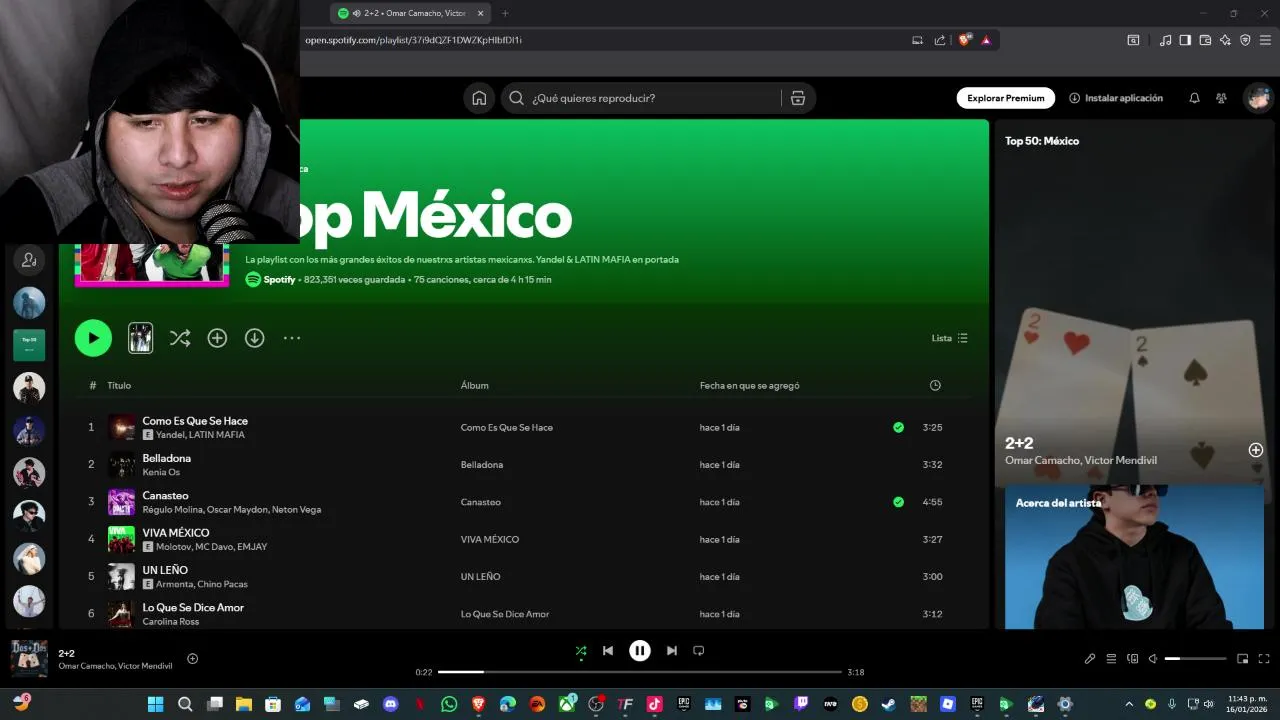This screenshot has height=720, width=1280.
Task: Select the browser tab '2+2 • Omar Camacho'
Action: [410, 13]
